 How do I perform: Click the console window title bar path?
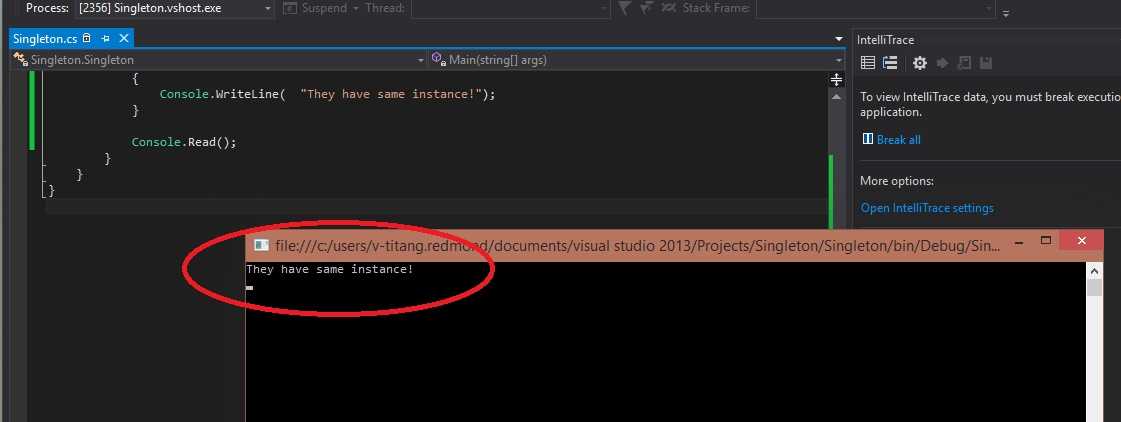pyautogui.click(x=638, y=246)
